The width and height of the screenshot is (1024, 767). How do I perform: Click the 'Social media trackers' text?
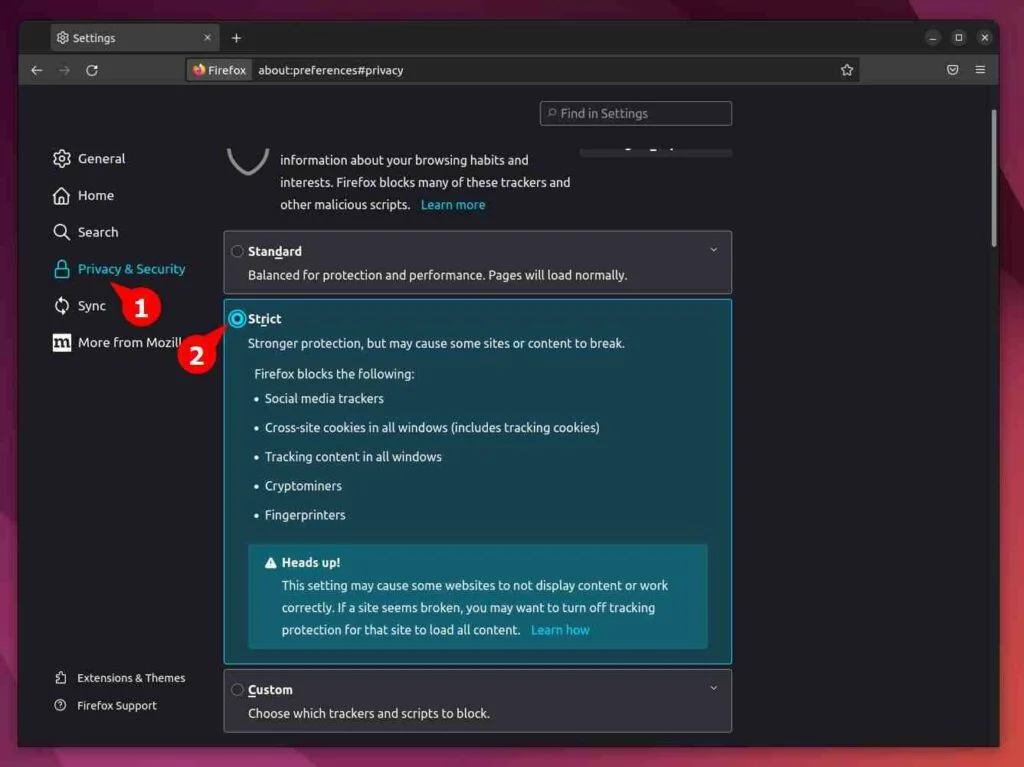[x=324, y=399]
